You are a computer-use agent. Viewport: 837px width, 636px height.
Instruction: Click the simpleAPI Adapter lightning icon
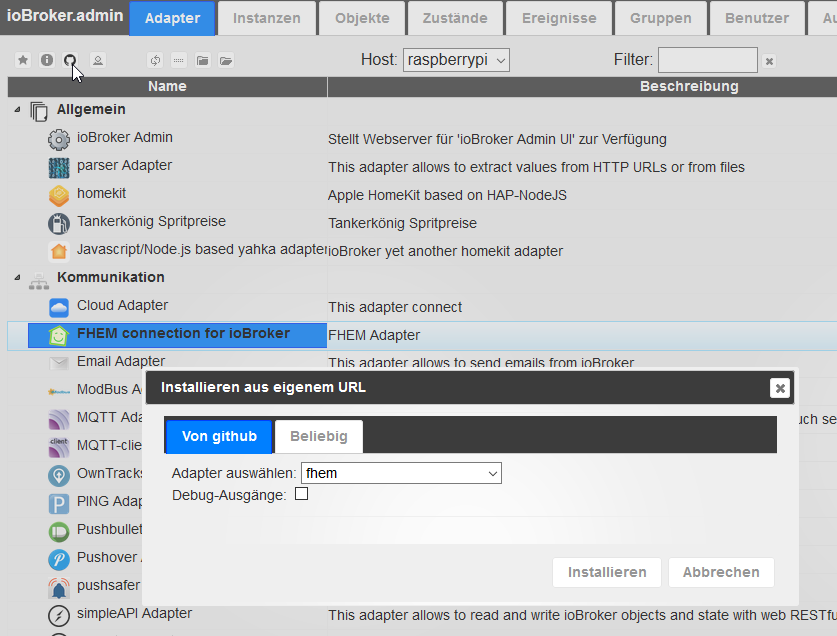coord(59,615)
